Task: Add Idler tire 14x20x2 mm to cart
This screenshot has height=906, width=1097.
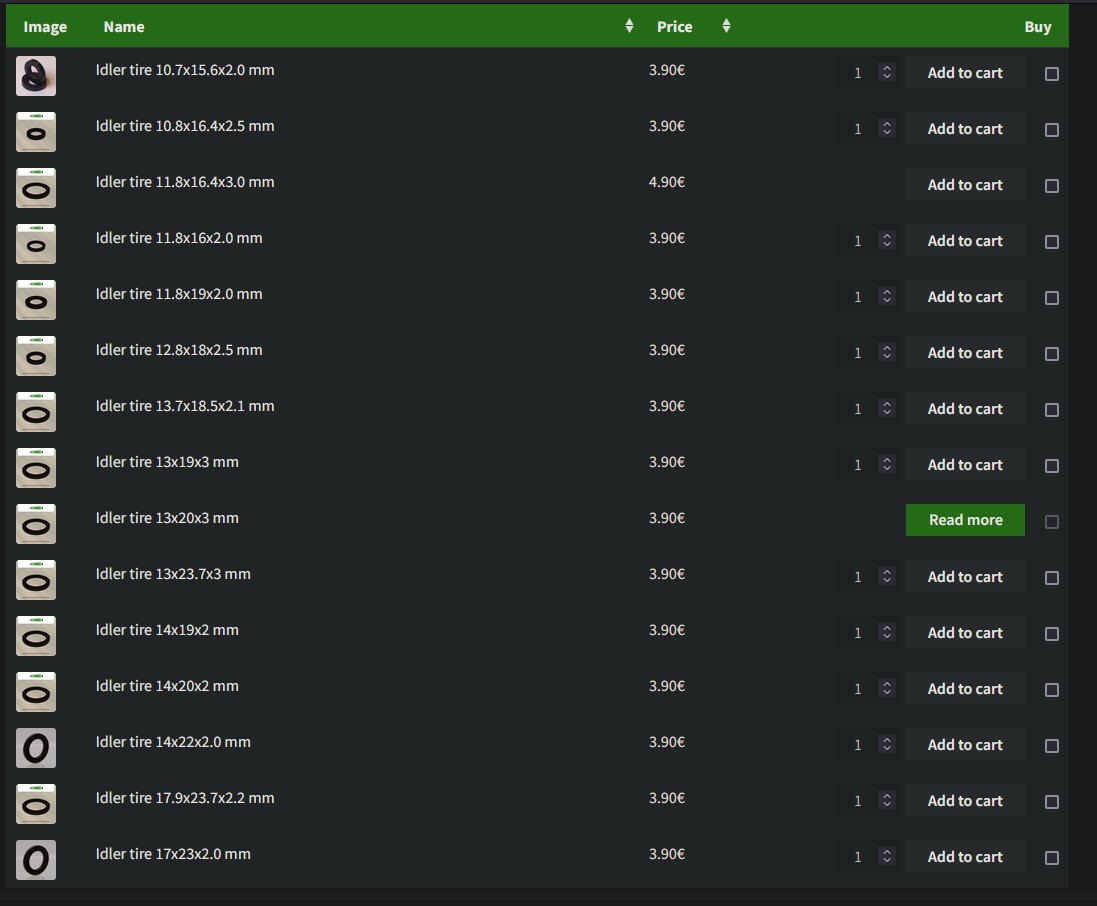Action: pyautogui.click(x=965, y=688)
